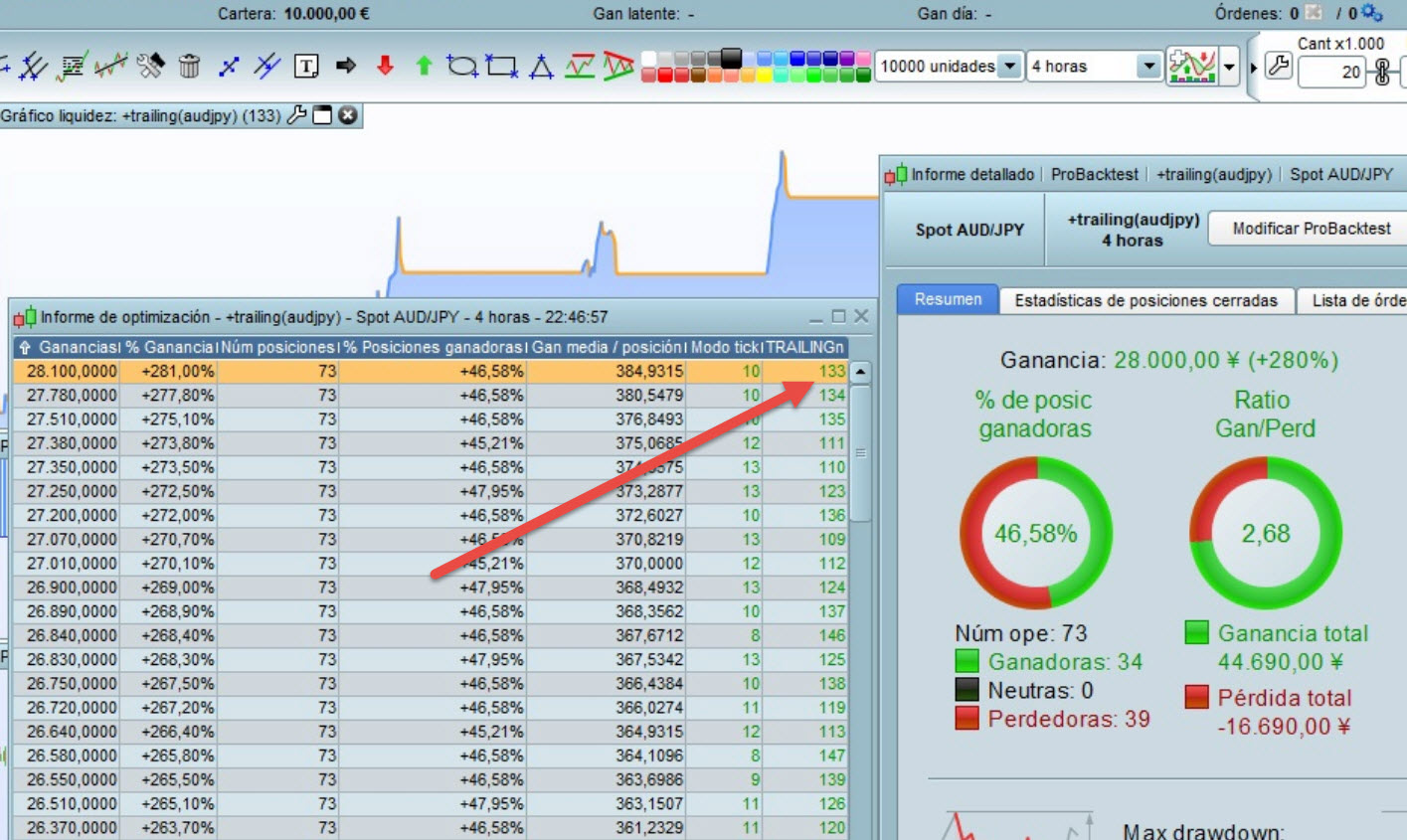Pick the brown color swatch
This screenshot has width=1407, height=840.
click(x=697, y=75)
